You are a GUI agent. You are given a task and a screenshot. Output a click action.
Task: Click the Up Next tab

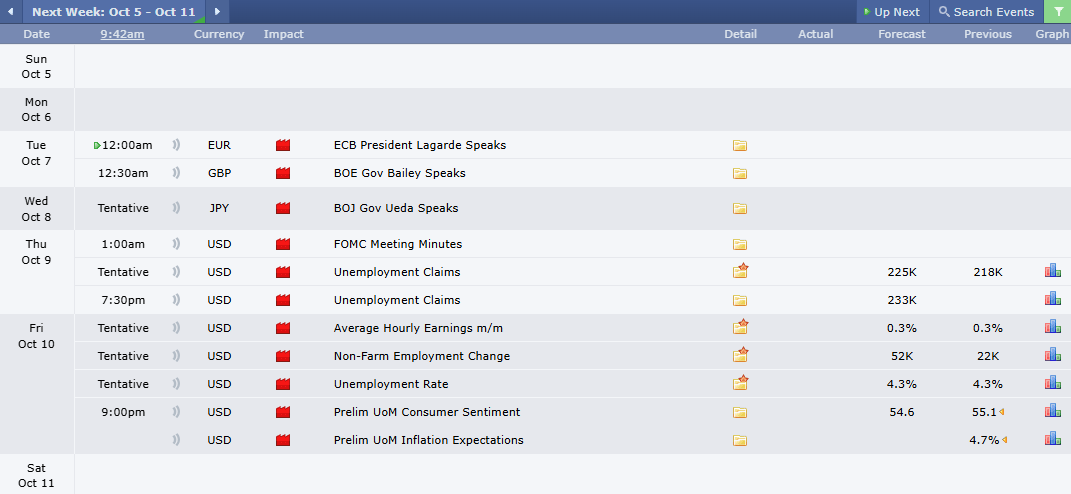tap(890, 12)
